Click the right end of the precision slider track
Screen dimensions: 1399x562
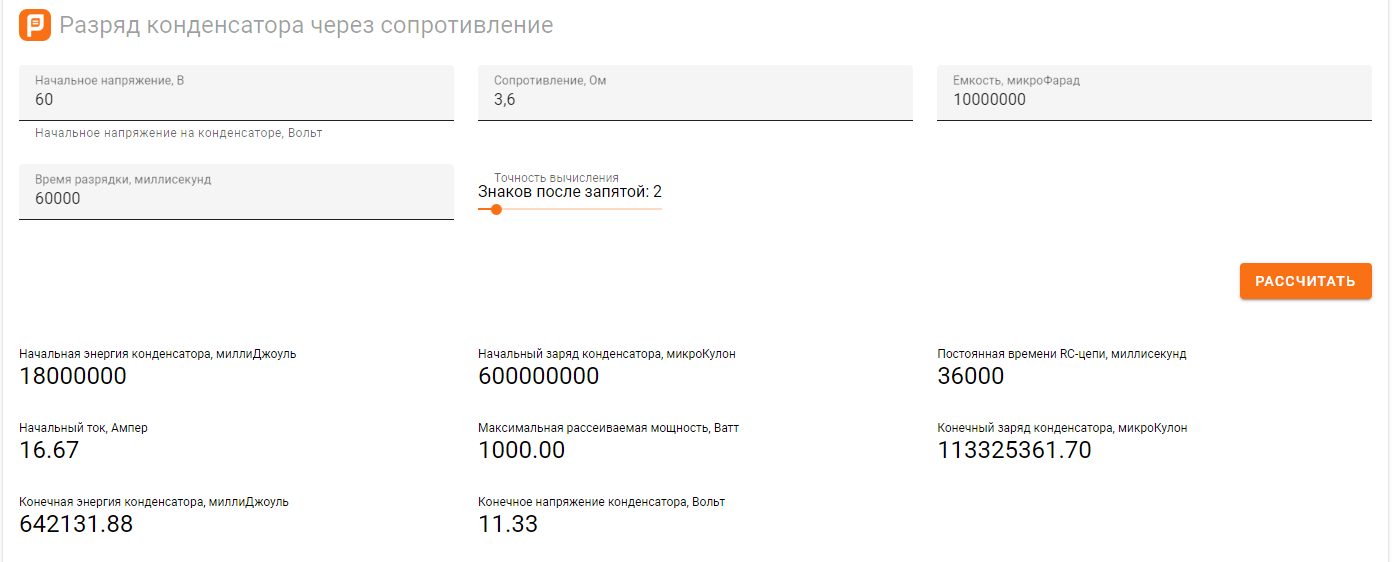pyautogui.click(x=660, y=209)
